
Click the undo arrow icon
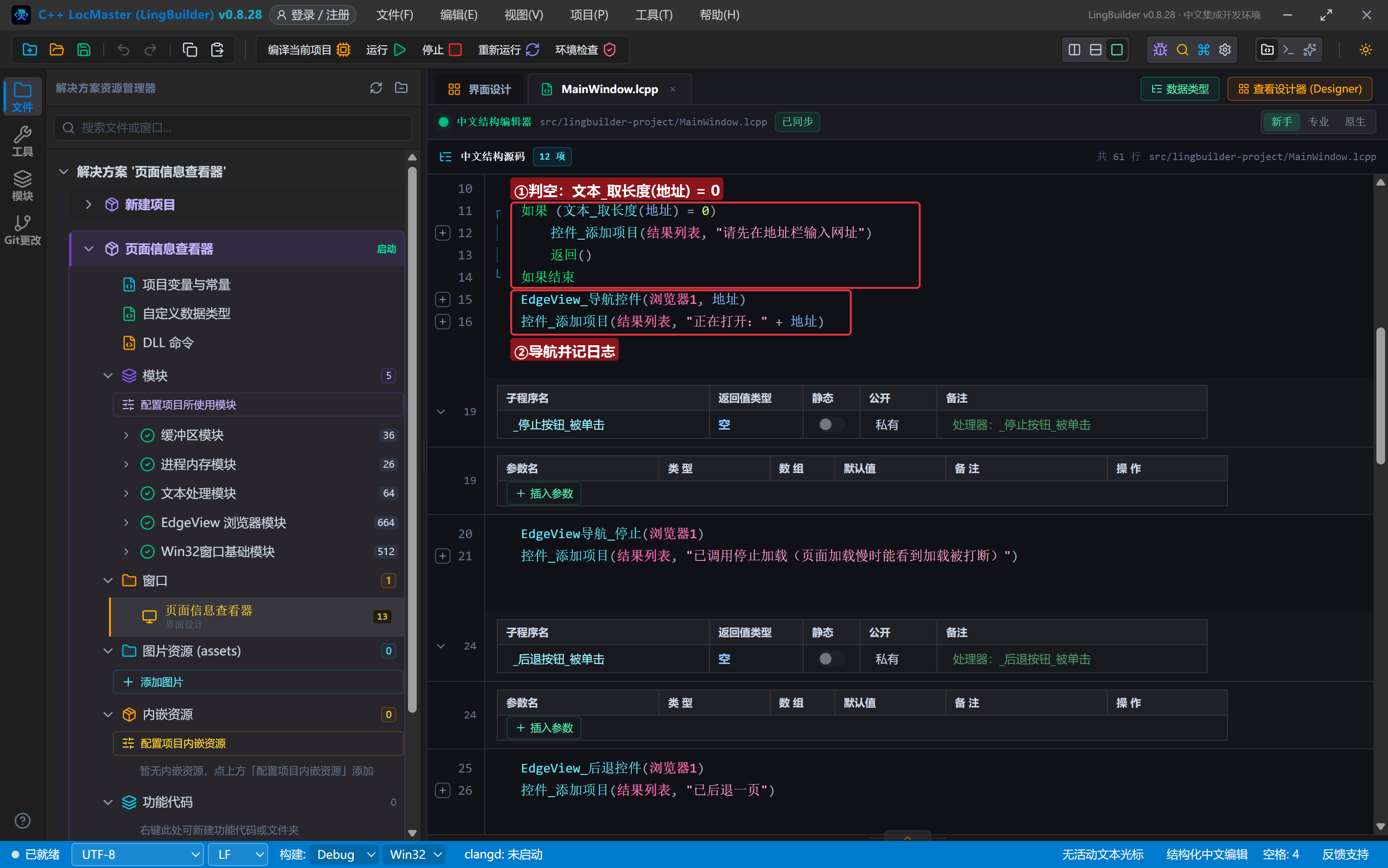click(x=123, y=50)
